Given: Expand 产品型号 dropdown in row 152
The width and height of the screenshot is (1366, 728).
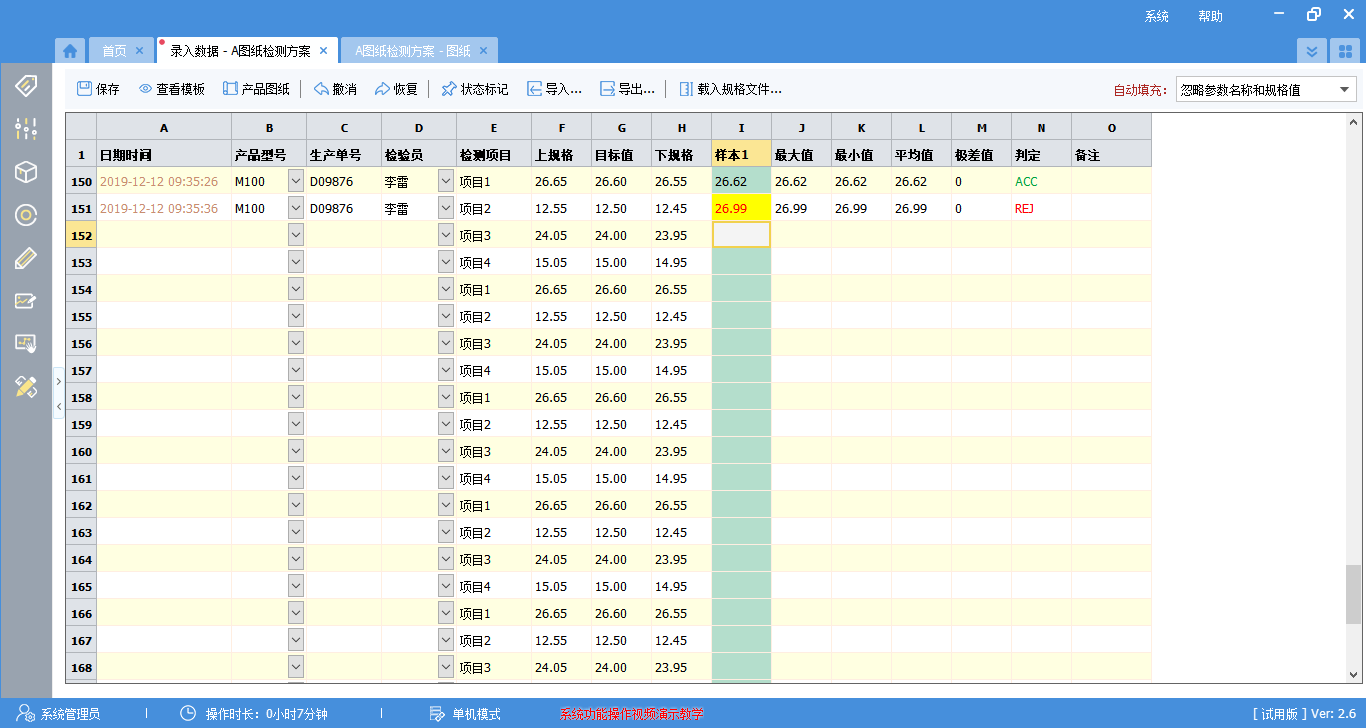Looking at the screenshot, I should (x=295, y=235).
